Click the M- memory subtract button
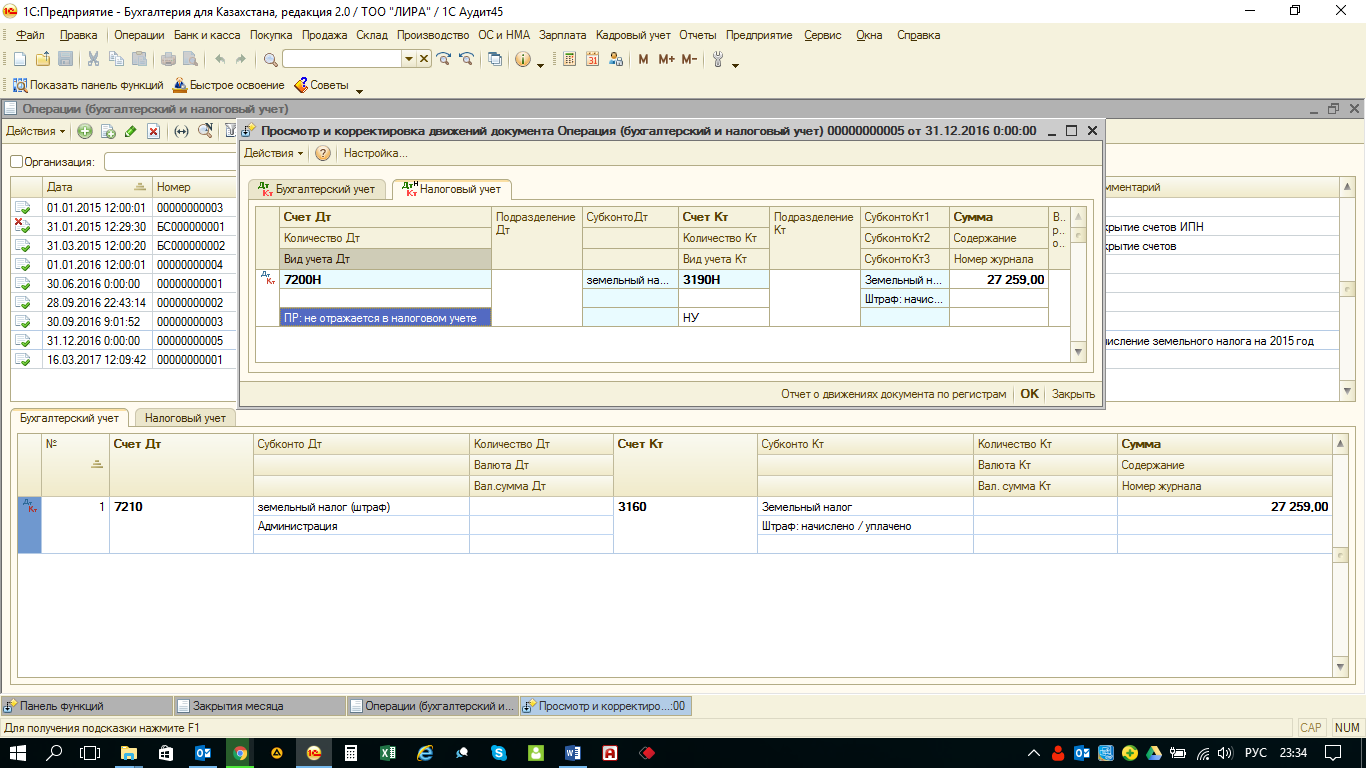Screen dimensions: 1366x768 [x=689, y=59]
